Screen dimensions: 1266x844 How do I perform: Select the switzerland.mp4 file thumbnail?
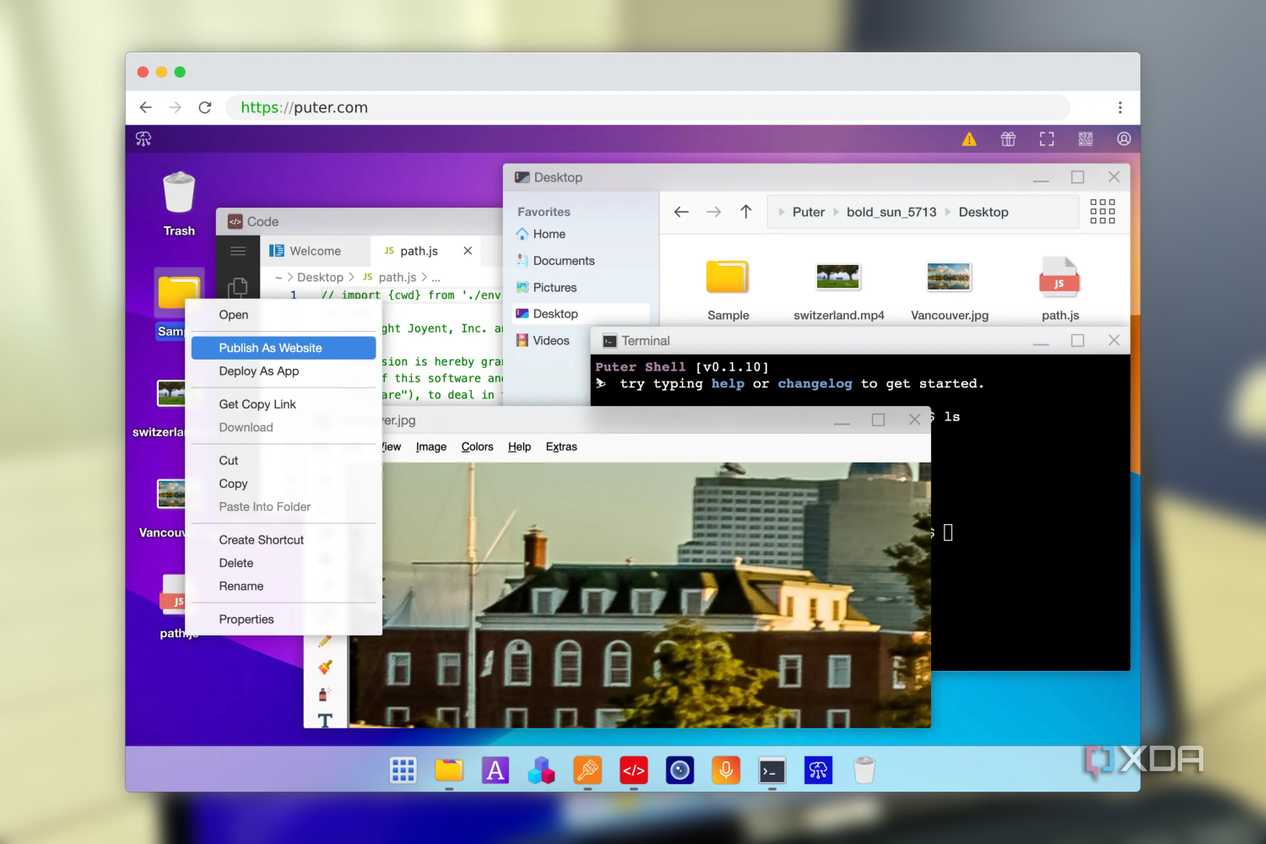(x=838, y=277)
